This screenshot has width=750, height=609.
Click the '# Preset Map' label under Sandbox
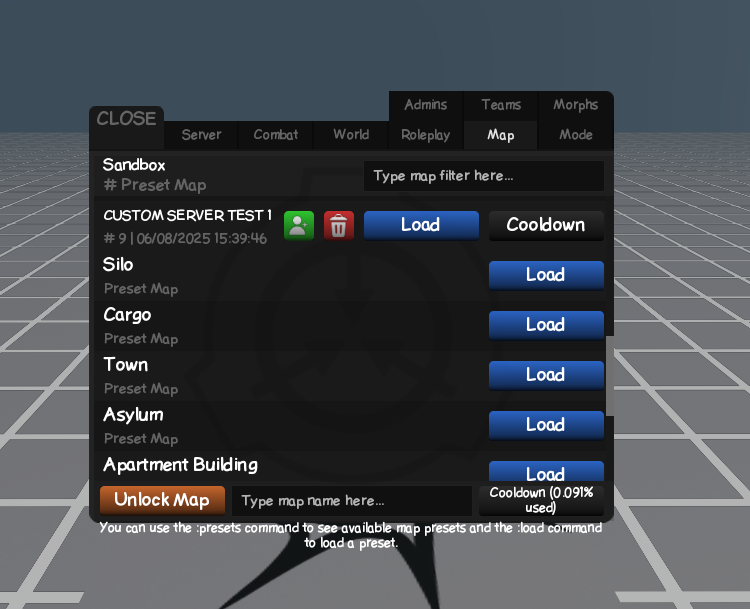coord(155,185)
